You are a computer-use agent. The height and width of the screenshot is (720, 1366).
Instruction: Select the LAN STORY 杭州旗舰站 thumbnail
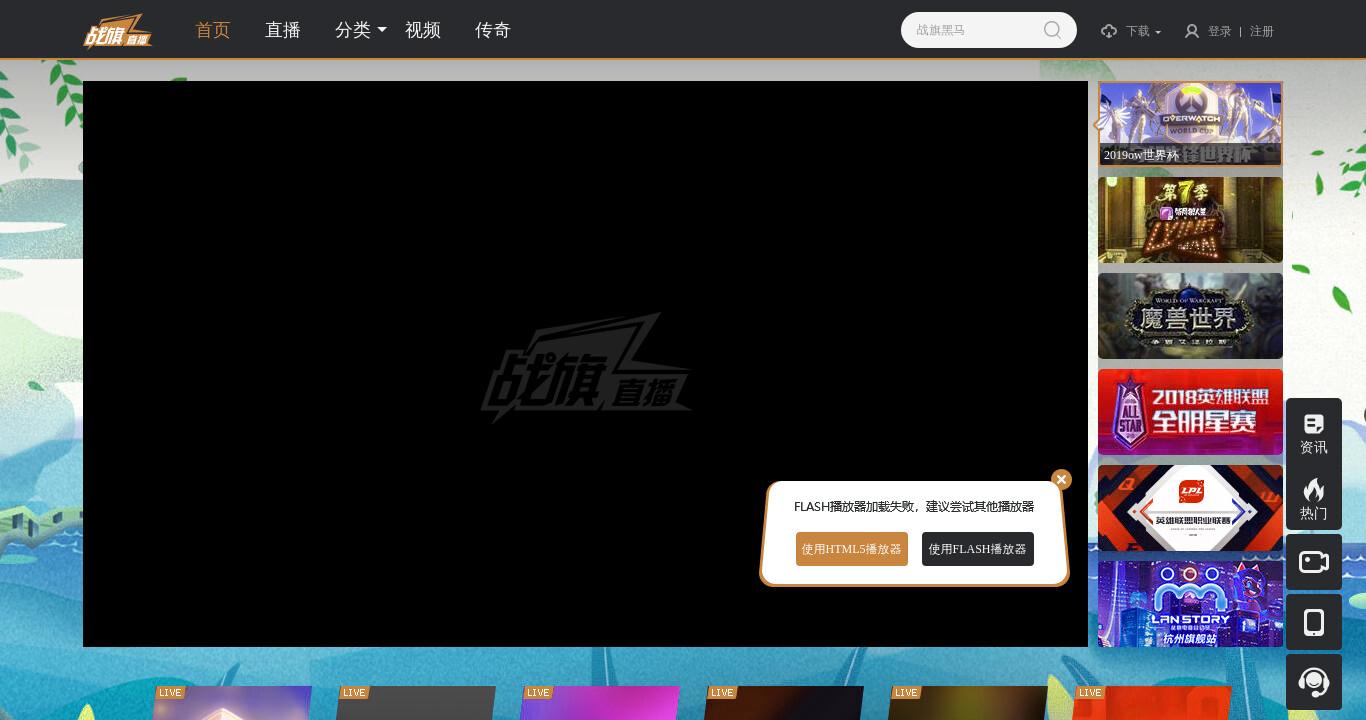pyautogui.click(x=1190, y=604)
